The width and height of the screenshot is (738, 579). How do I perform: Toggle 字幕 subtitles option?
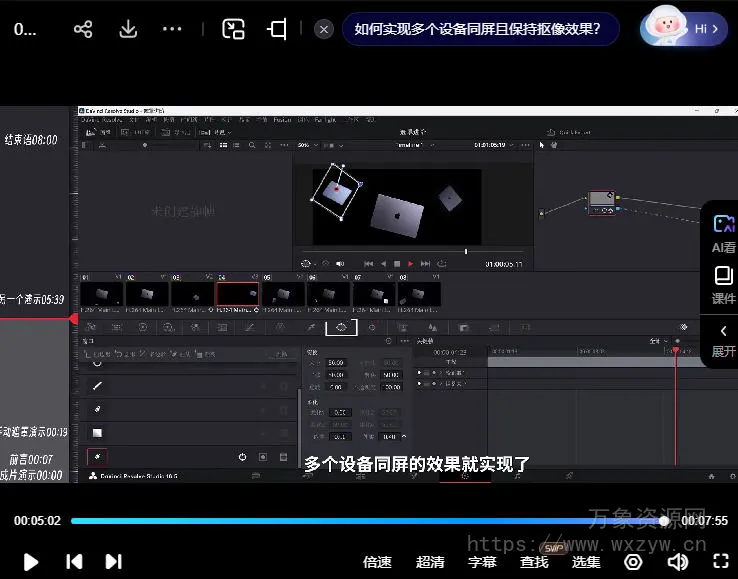tap(482, 562)
